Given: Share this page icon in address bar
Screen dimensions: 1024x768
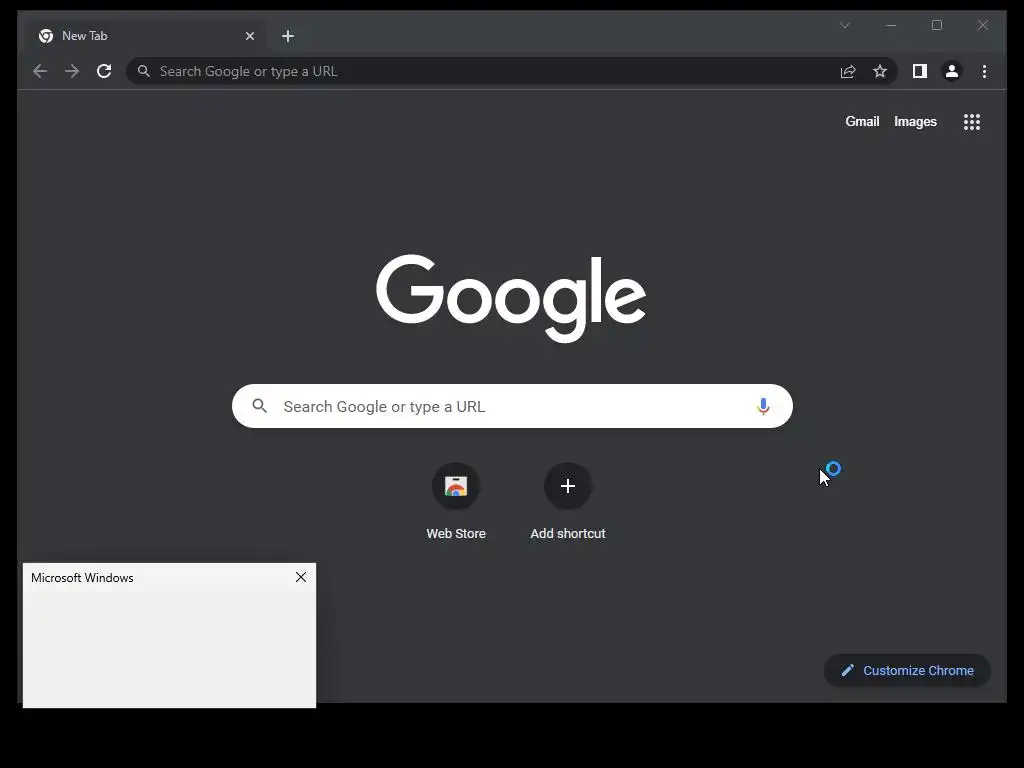Looking at the screenshot, I should (x=848, y=71).
